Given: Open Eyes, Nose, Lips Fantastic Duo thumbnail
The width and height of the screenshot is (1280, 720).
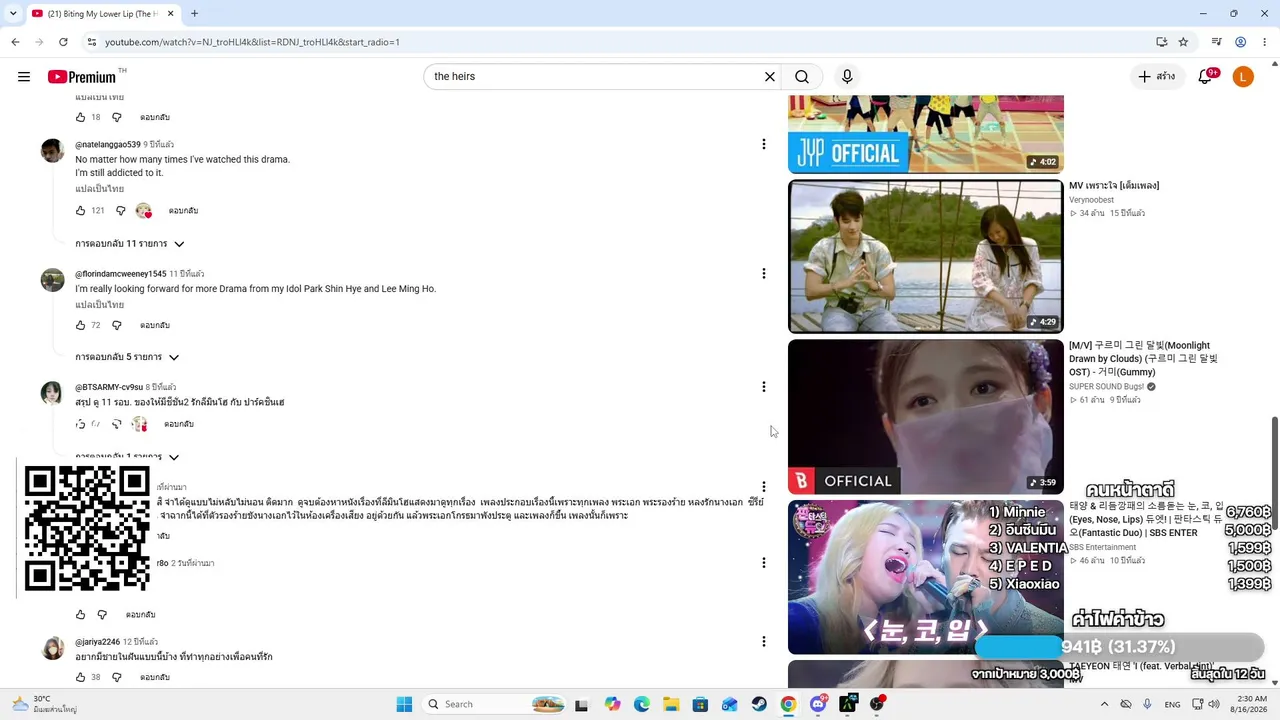Looking at the screenshot, I should point(926,577).
